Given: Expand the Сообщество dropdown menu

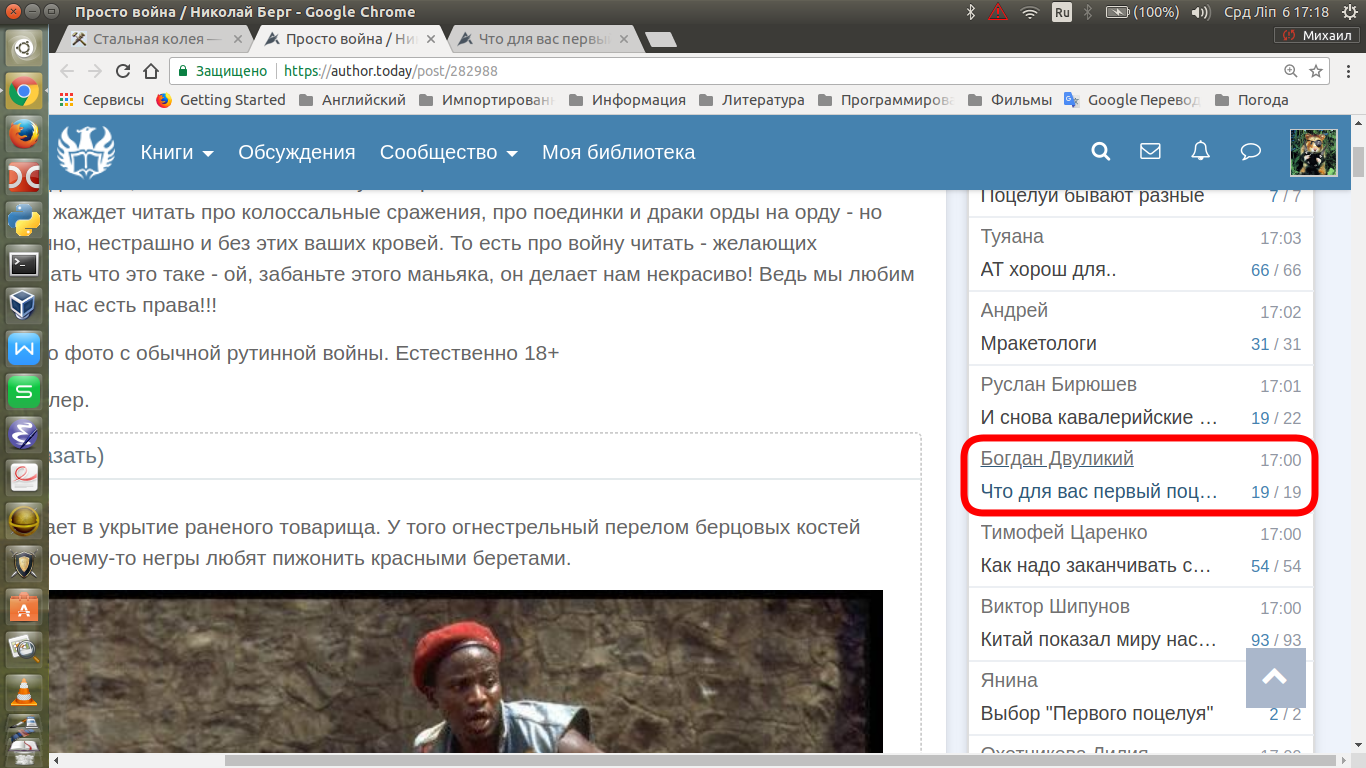Looking at the screenshot, I should coord(448,152).
